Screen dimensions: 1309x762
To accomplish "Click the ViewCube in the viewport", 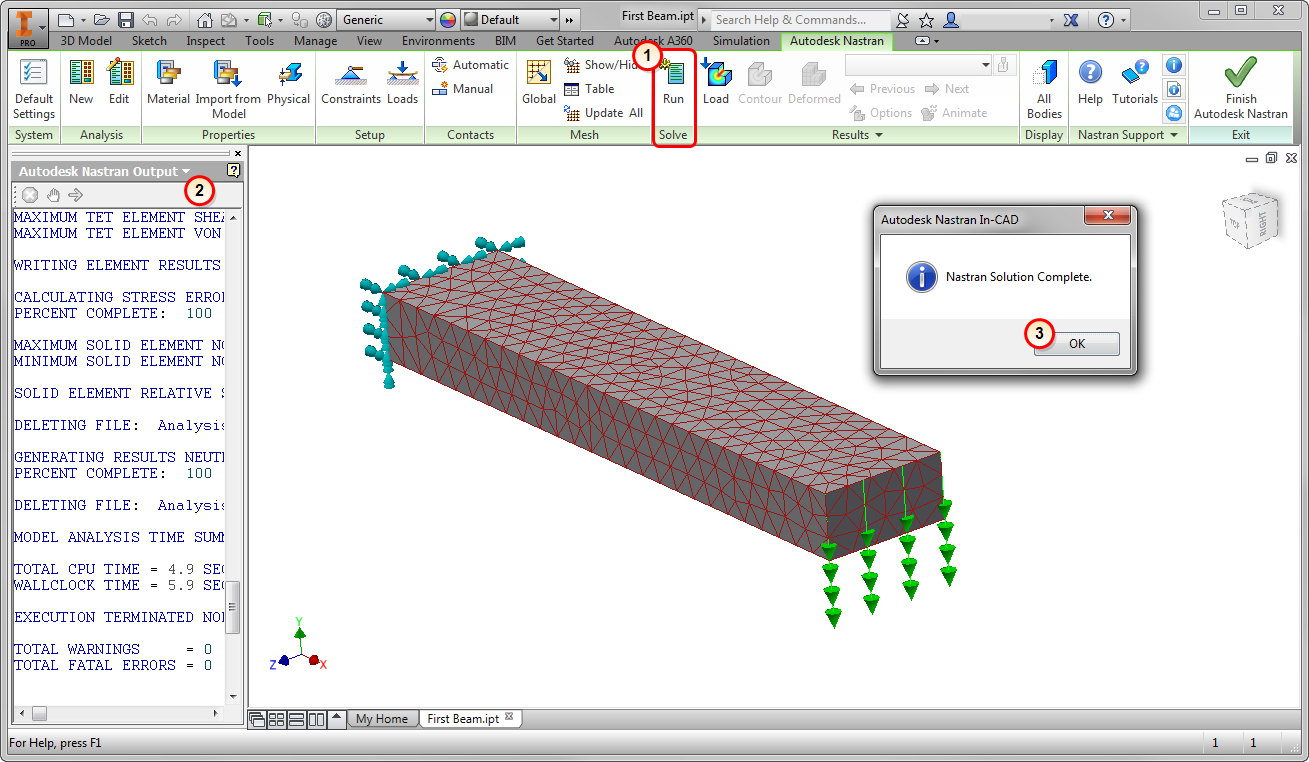I will (x=1249, y=220).
